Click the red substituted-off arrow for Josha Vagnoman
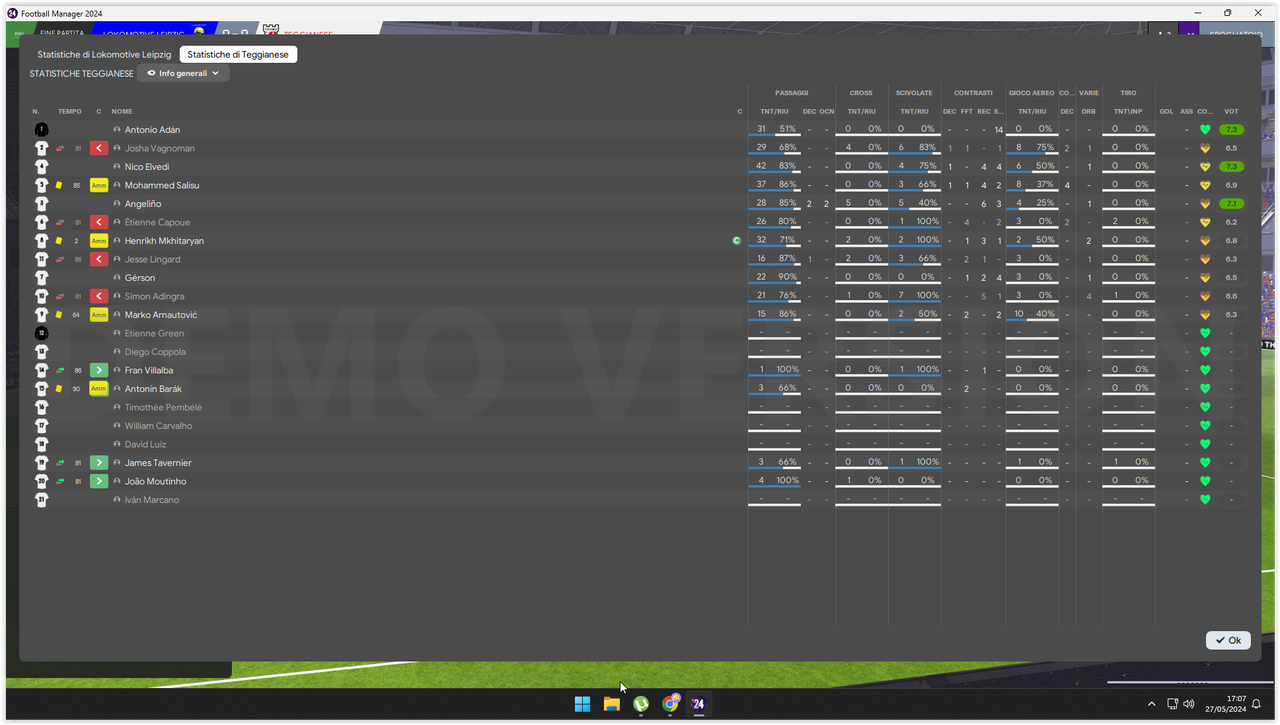 [x=99, y=148]
